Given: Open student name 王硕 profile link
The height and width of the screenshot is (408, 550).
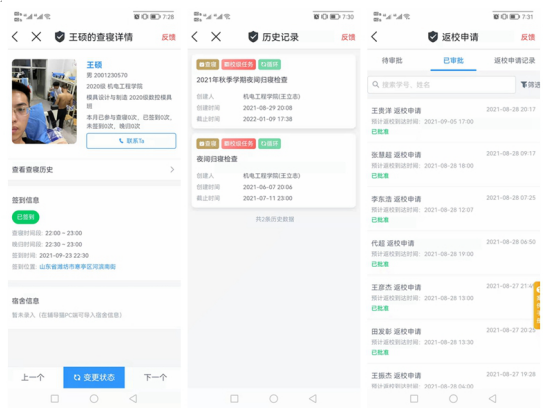Looking at the screenshot, I should point(94,65).
